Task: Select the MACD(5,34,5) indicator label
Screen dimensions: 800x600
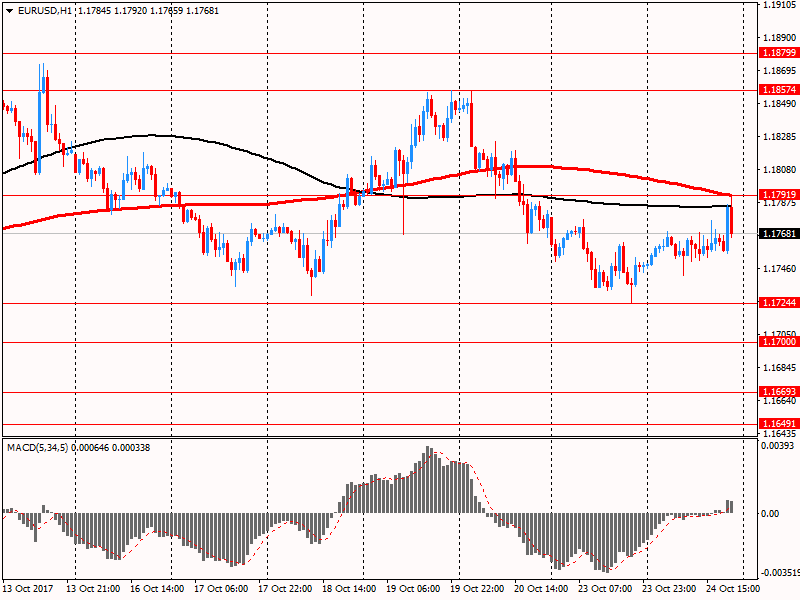Action: pyautogui.click(x=37, y=448)
